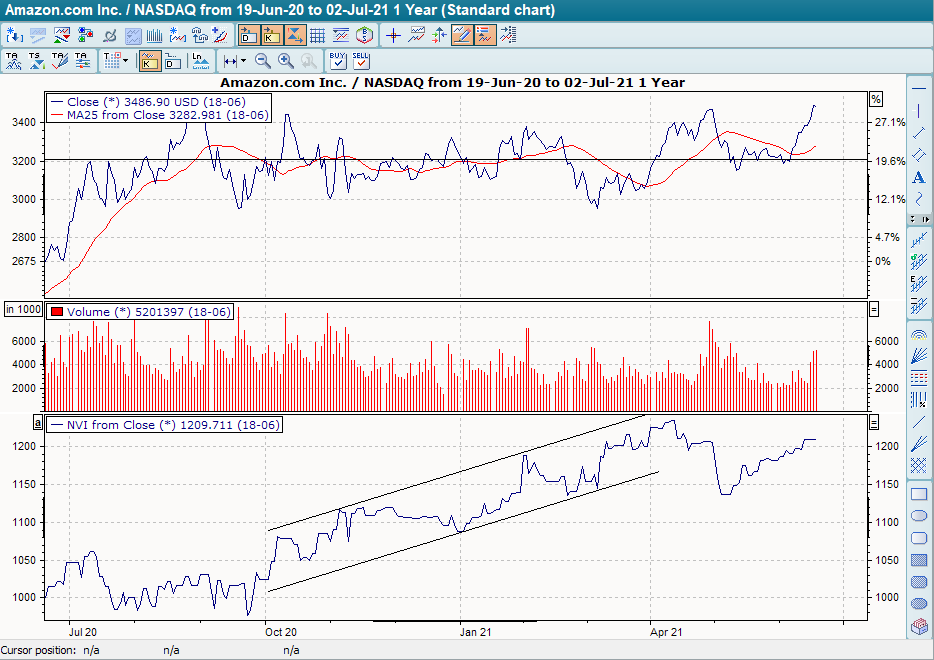Screen dimensions: 934x660
Task: Select the zoom-in magnifier tool
Action: 286,60
